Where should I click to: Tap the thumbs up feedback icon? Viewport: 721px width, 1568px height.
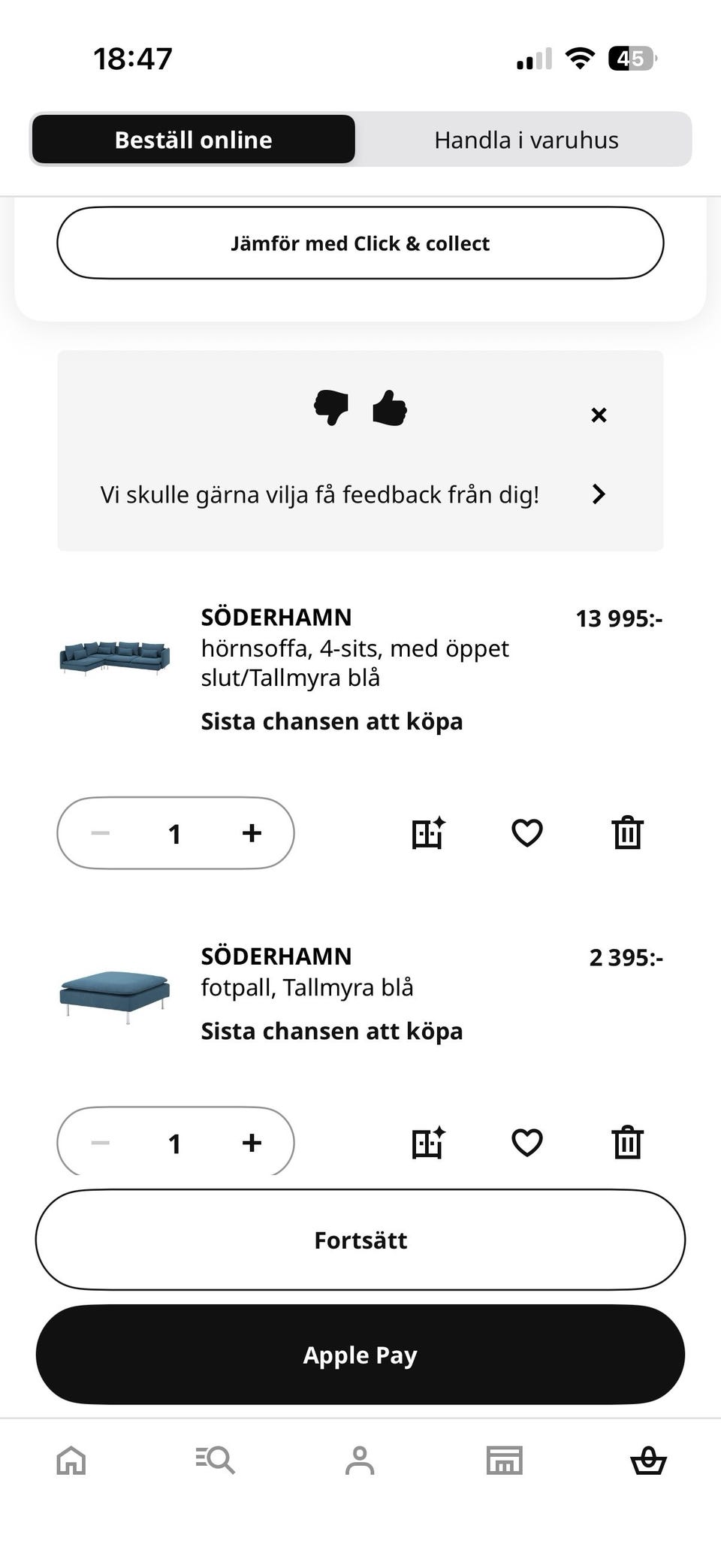click(x=390, y=408)
